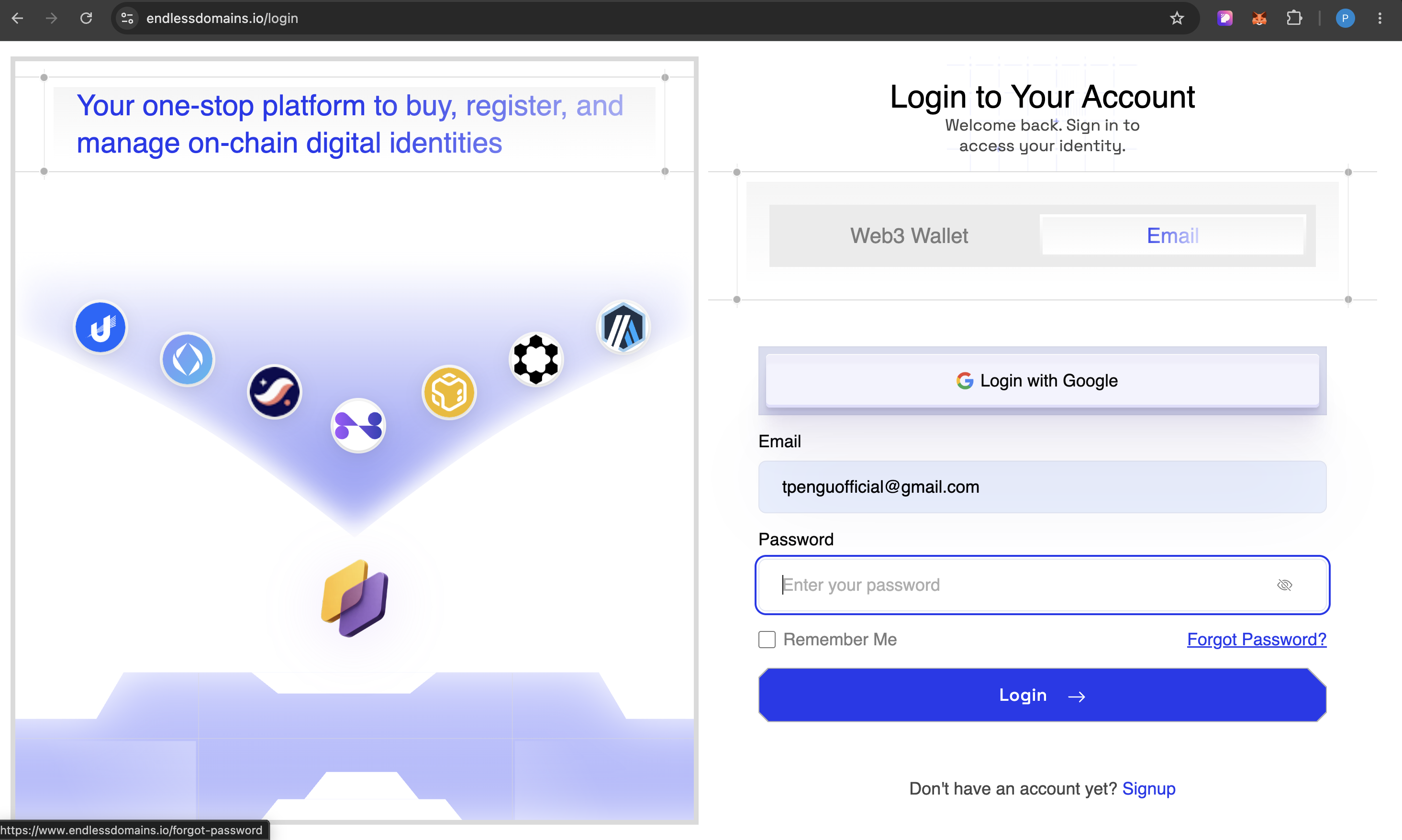Click the purple extension icon
The image size is (1402, 840).
[1224, 18]
